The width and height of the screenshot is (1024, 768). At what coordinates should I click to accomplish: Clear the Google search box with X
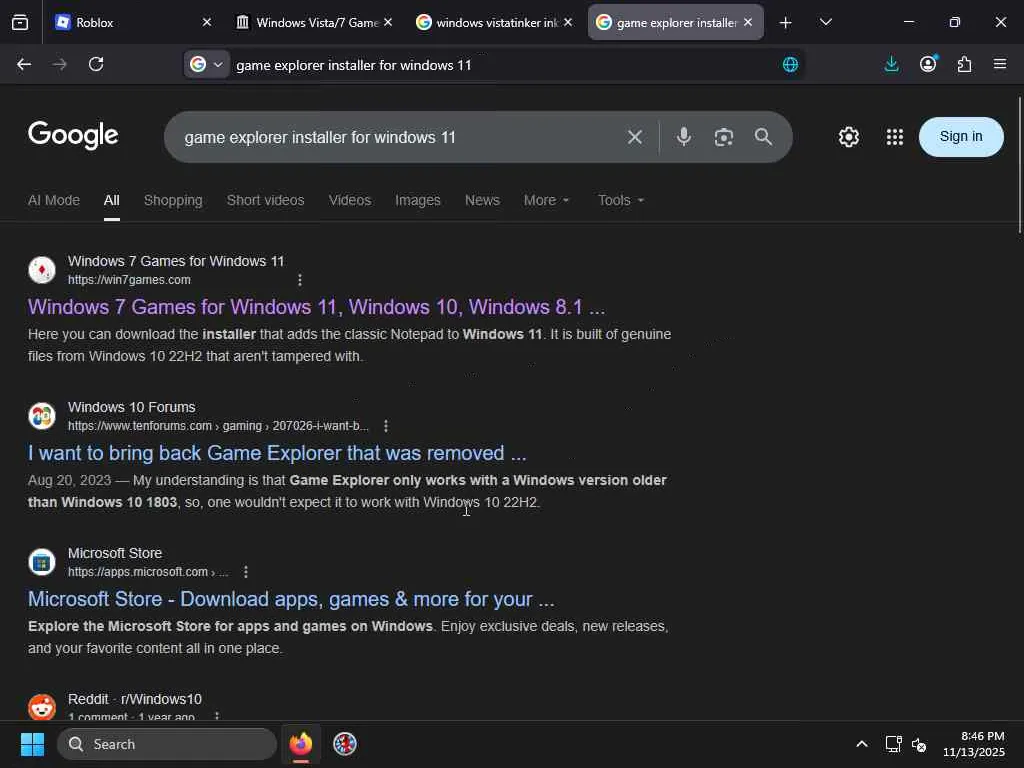coord(635,137)
